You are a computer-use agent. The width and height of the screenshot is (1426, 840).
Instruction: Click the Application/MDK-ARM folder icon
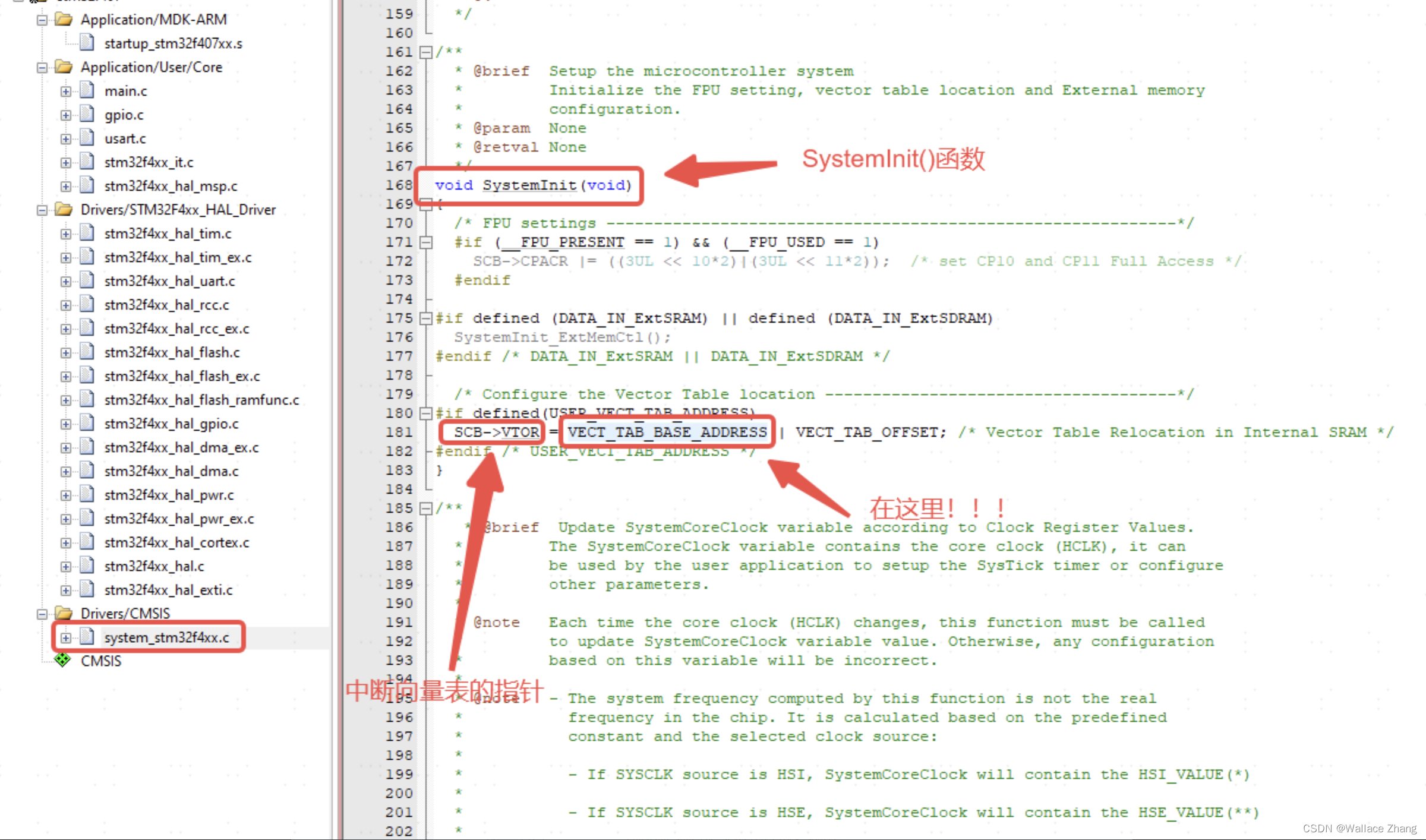click(64, 18)
